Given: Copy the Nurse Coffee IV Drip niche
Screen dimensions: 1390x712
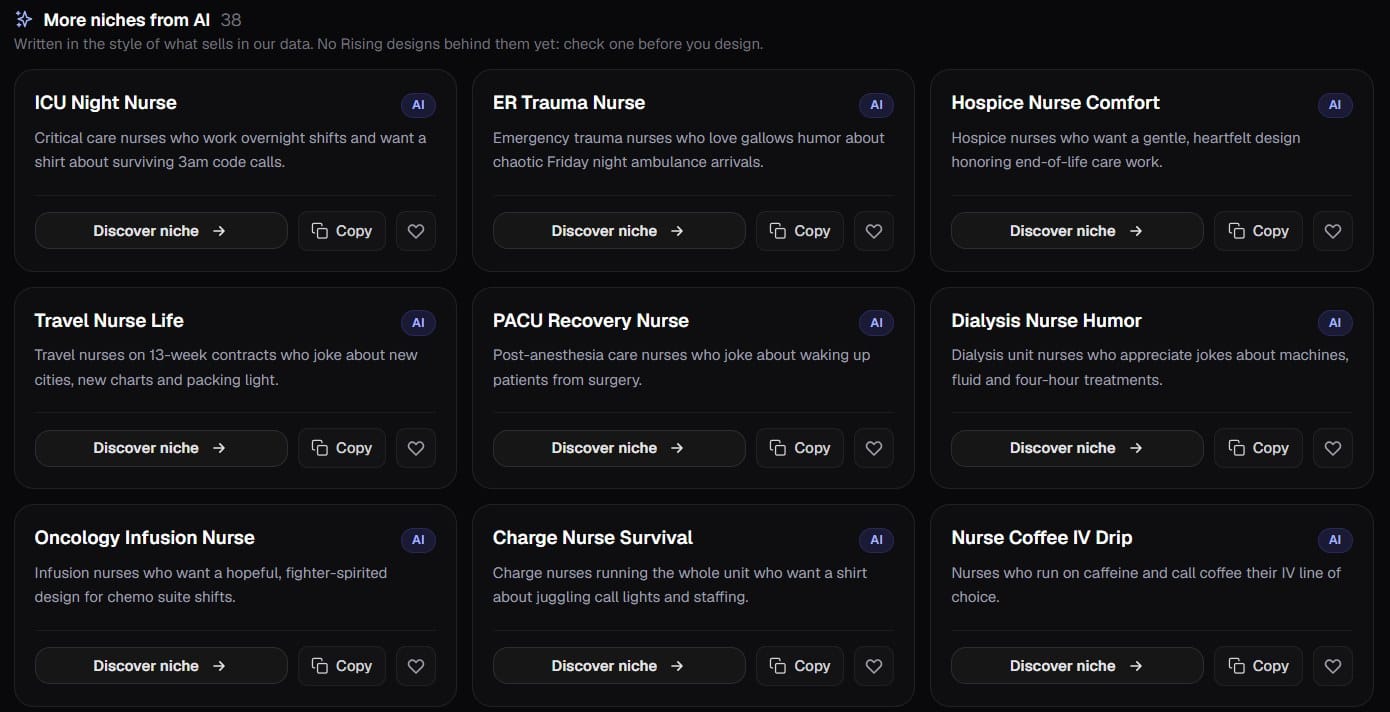Looking at the screenshot, I should (x=1259, y=666).
